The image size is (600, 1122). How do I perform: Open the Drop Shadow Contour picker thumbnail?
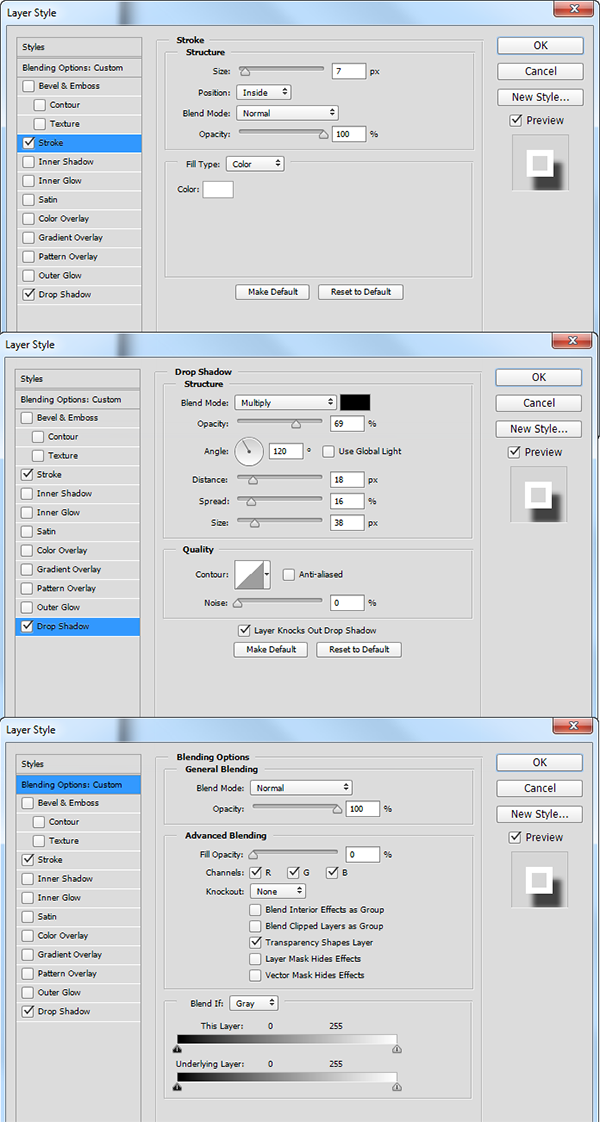coord(252,574)
